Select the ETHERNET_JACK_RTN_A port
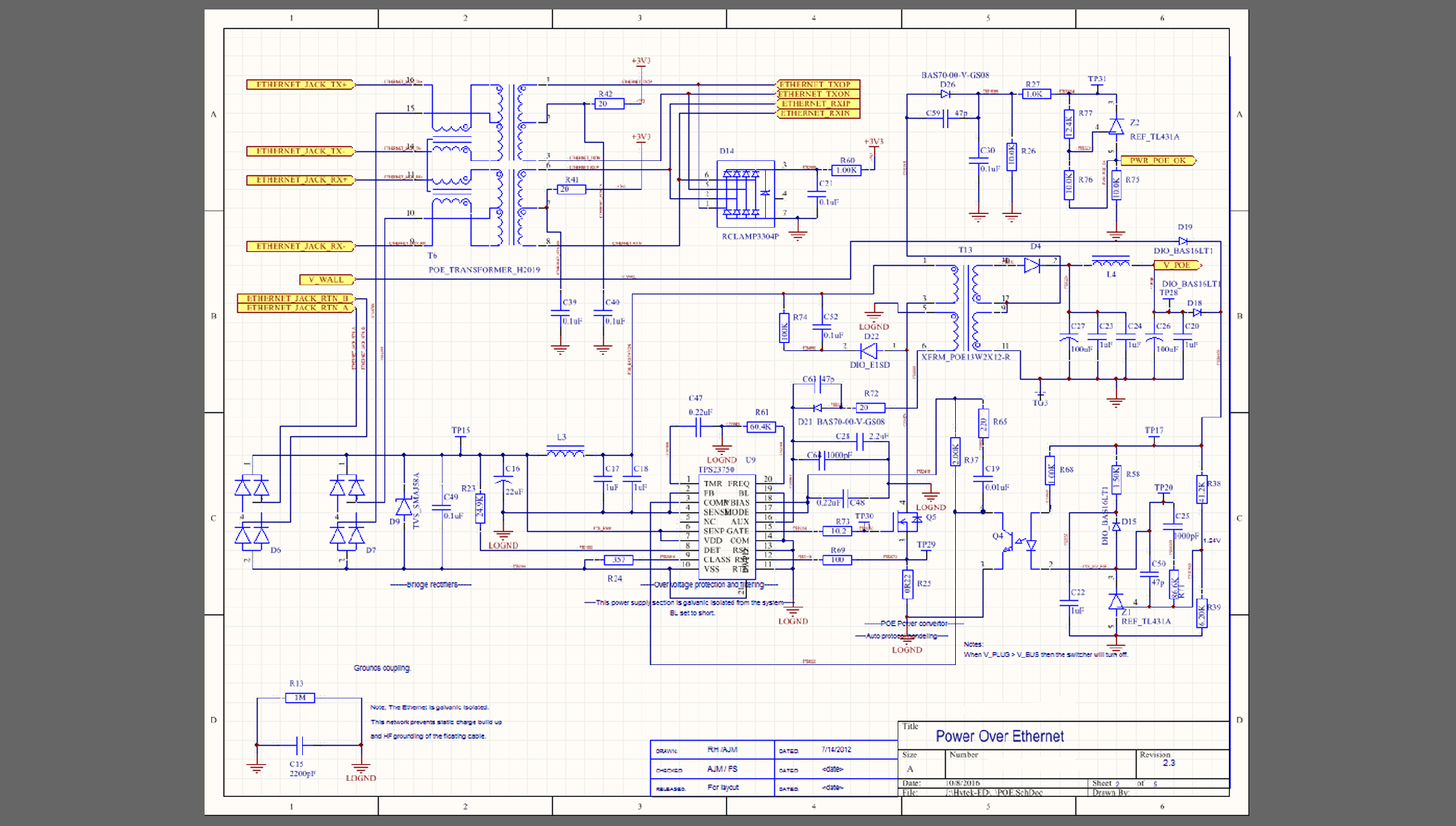 coord(296,308)
